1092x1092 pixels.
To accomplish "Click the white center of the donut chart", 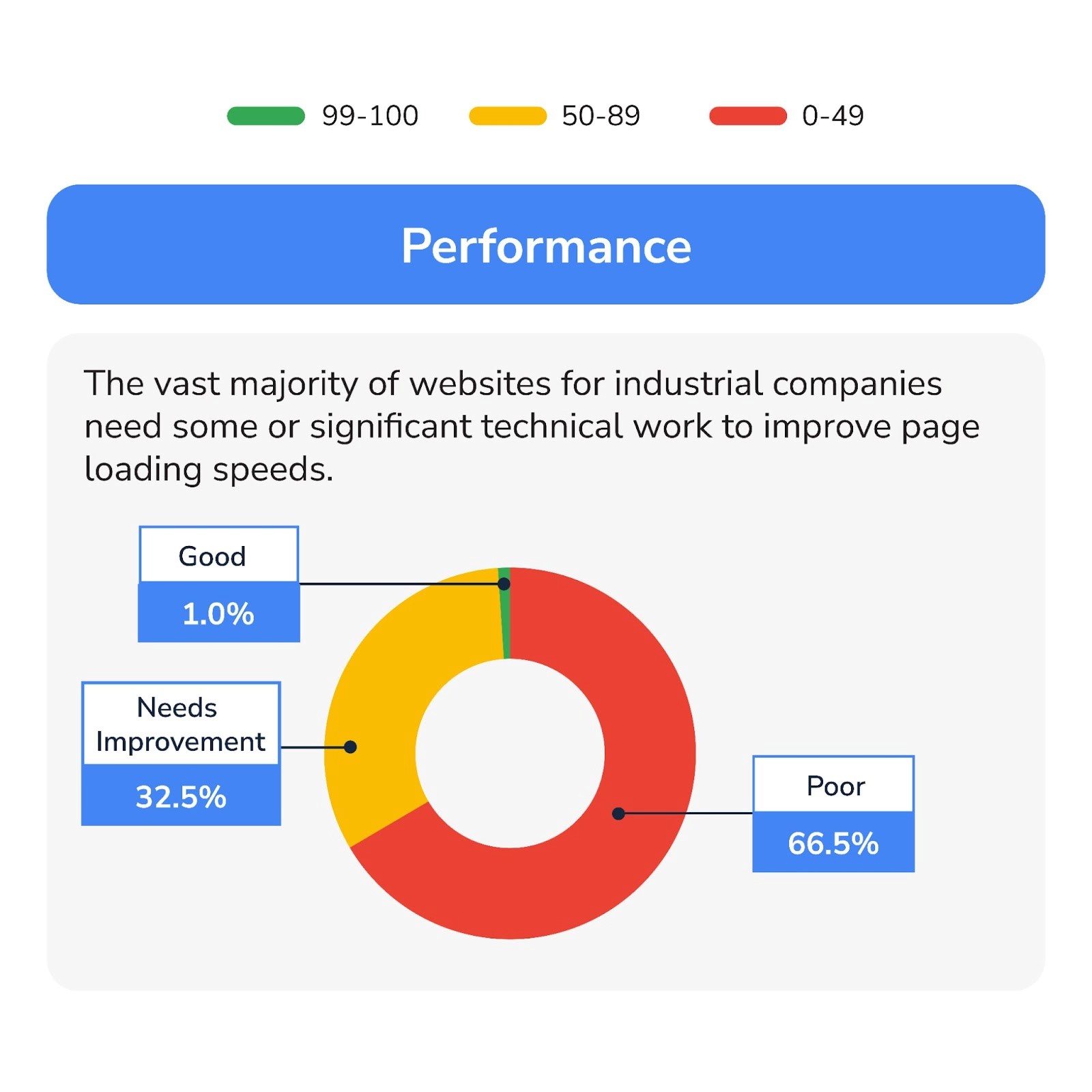I will 510,753.
